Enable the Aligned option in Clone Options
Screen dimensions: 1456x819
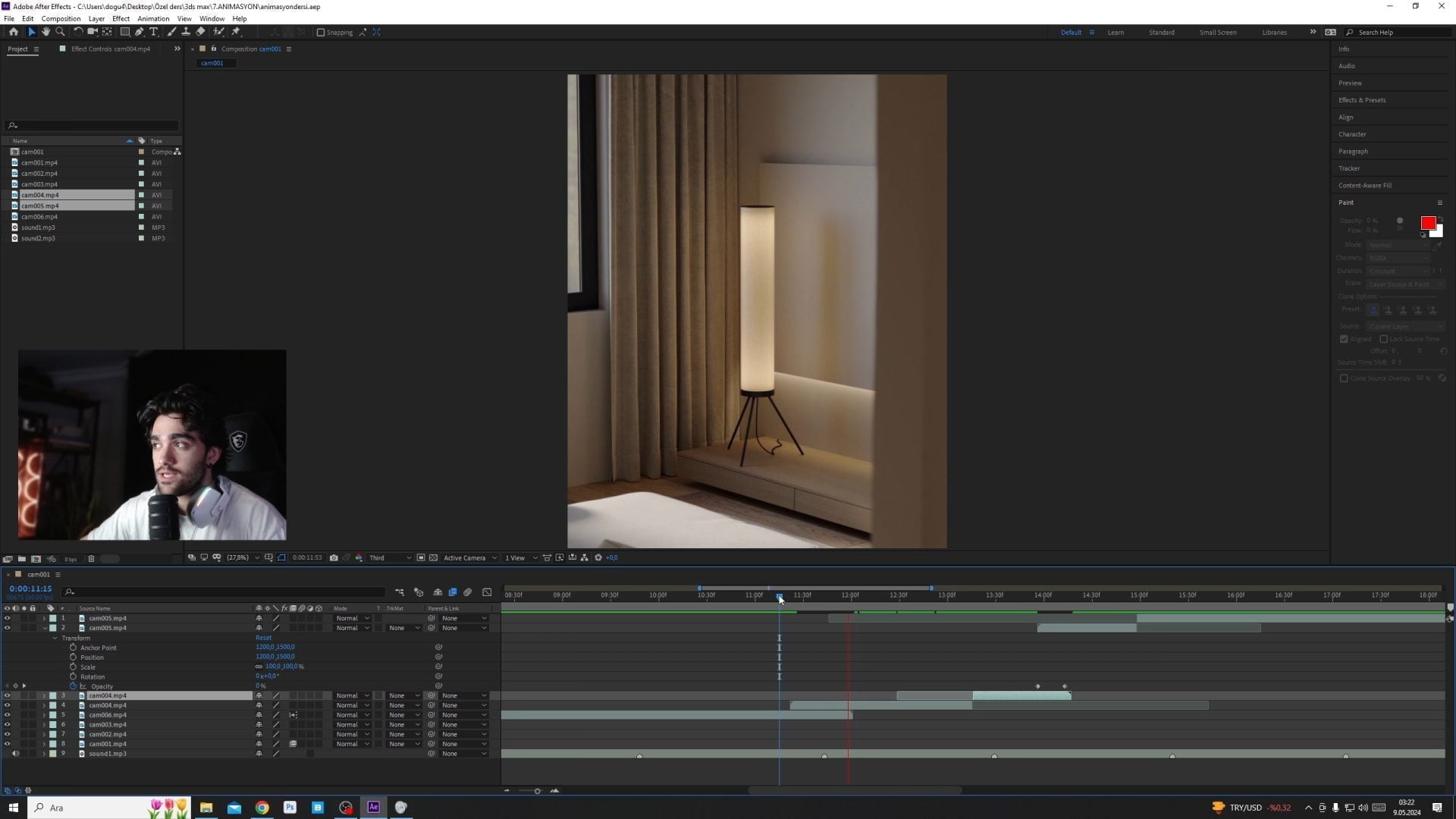click(x=1345, y=339)
